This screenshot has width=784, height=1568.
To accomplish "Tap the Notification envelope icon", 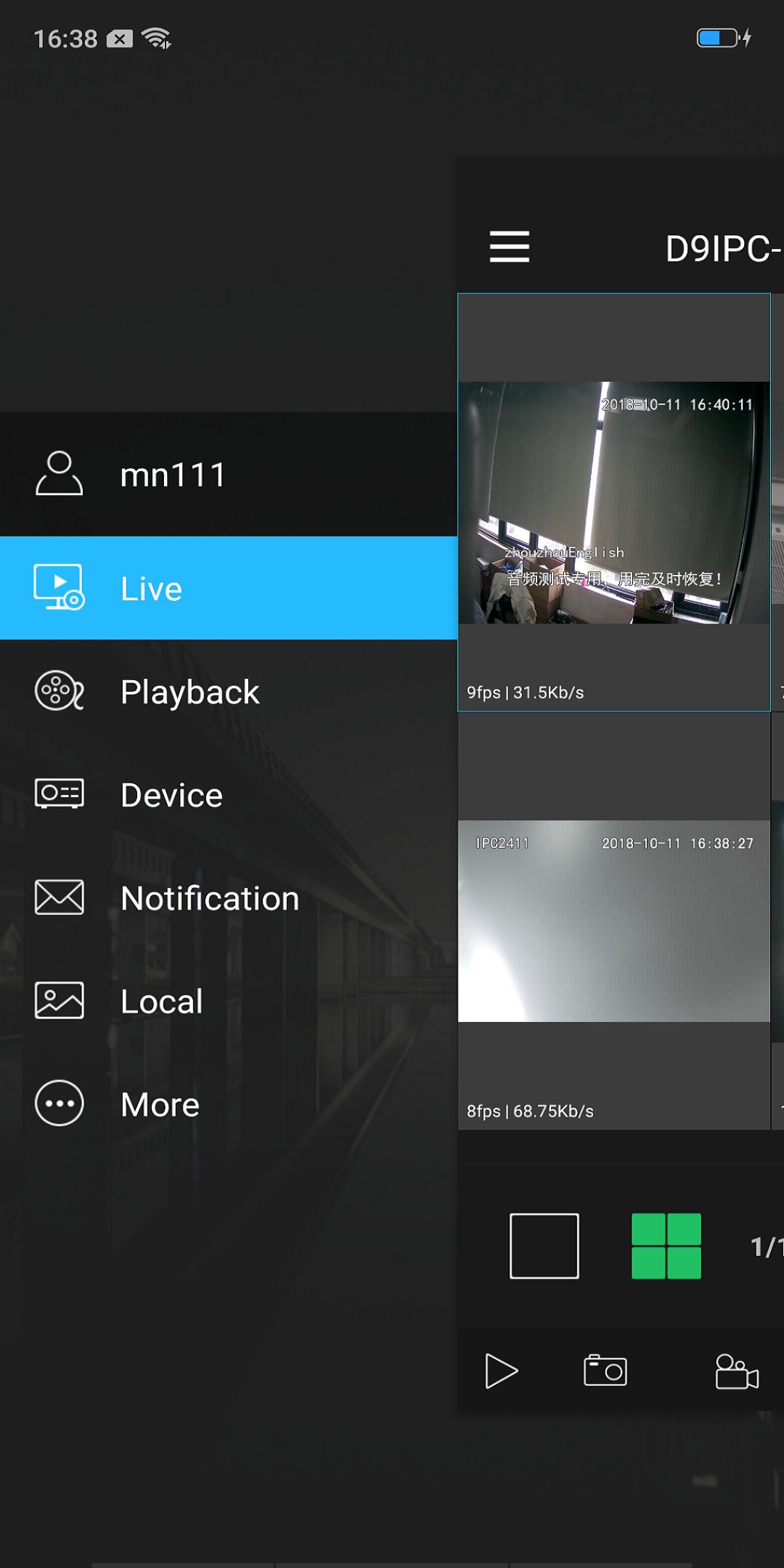I will point(60,897).
